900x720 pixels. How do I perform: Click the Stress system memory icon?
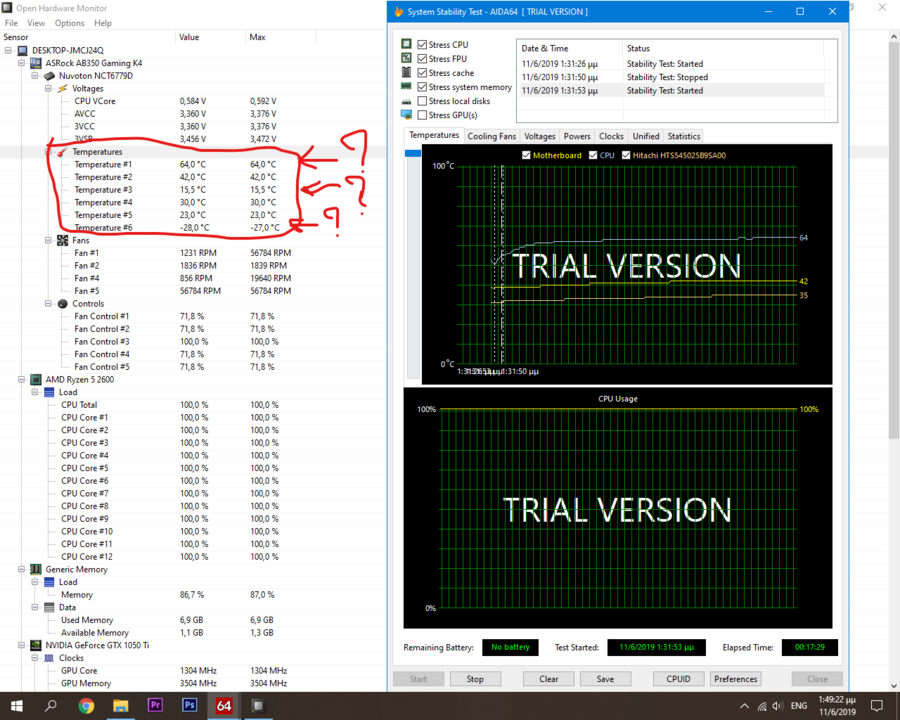coord(406,87)
